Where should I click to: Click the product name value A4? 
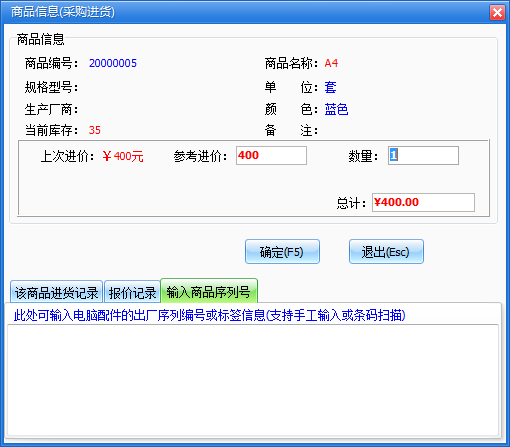(331, 63)
